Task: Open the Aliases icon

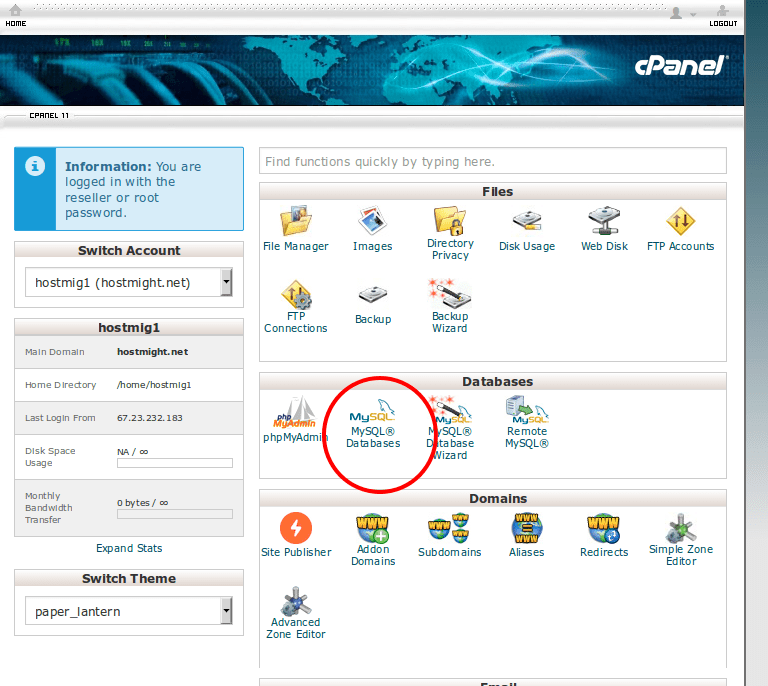Action: point(527,528)
